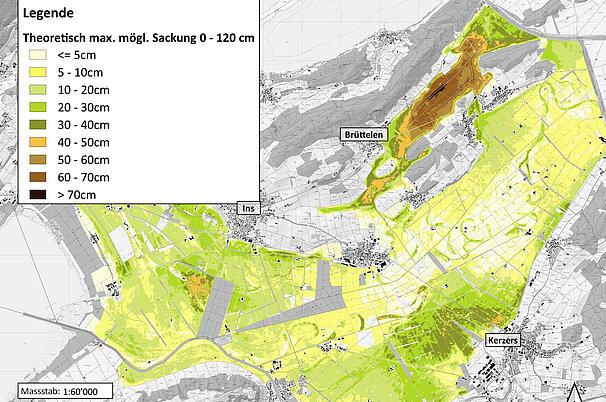This screenshot has height=402, width=606.
Task: Select the Ins town label
Action: point(248,208)
